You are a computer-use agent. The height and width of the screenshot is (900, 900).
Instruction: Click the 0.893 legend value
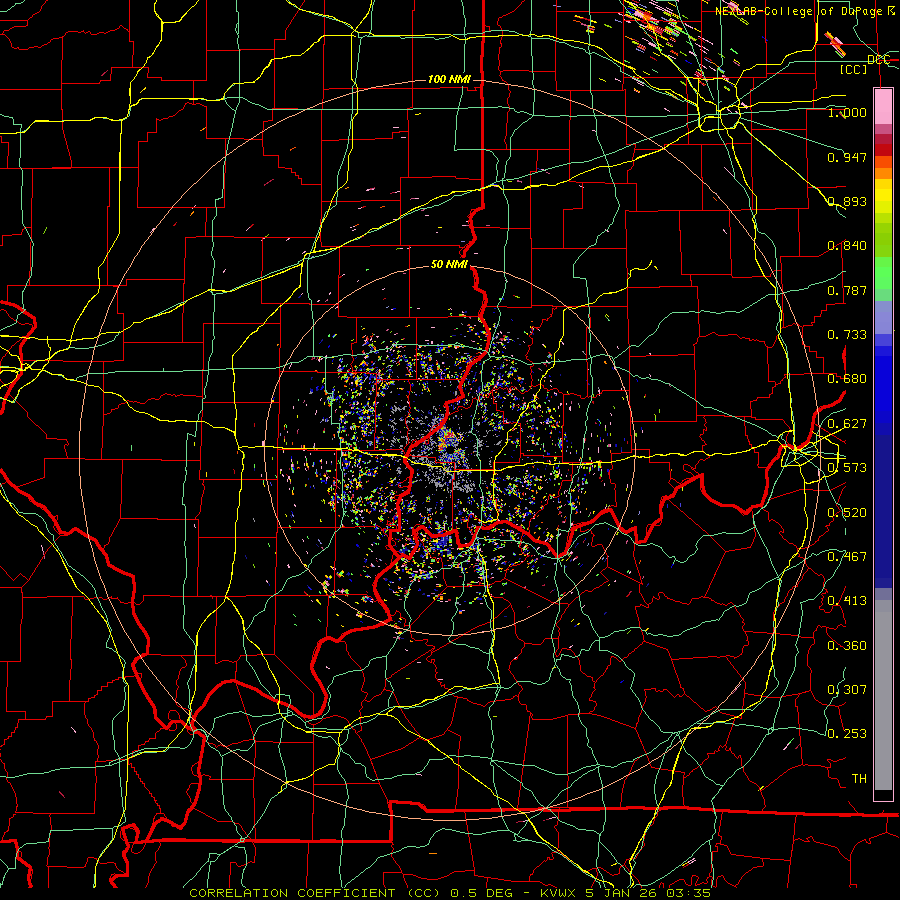click(847, 201)
